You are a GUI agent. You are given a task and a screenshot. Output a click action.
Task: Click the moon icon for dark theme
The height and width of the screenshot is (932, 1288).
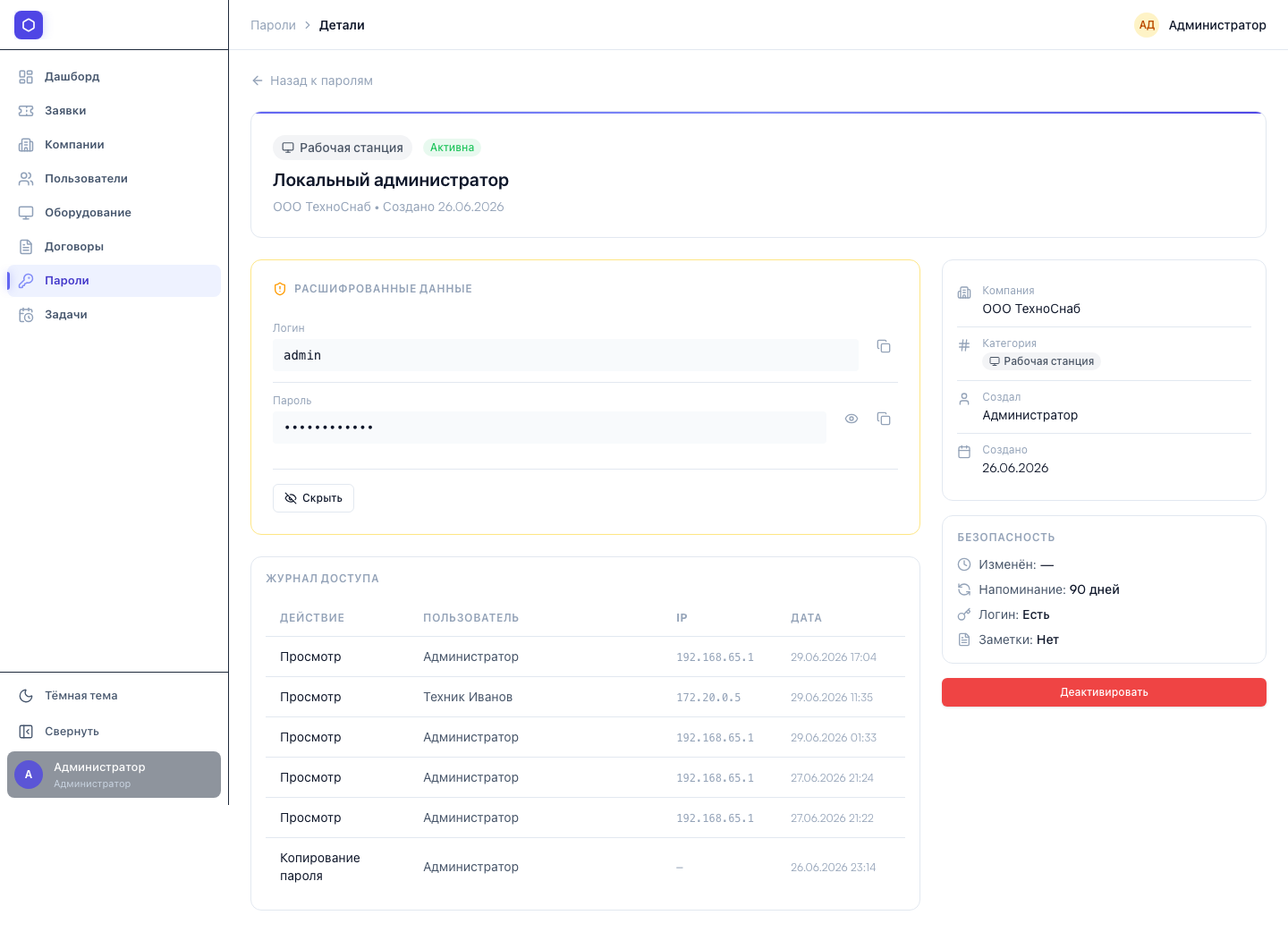tap(26, 696)
